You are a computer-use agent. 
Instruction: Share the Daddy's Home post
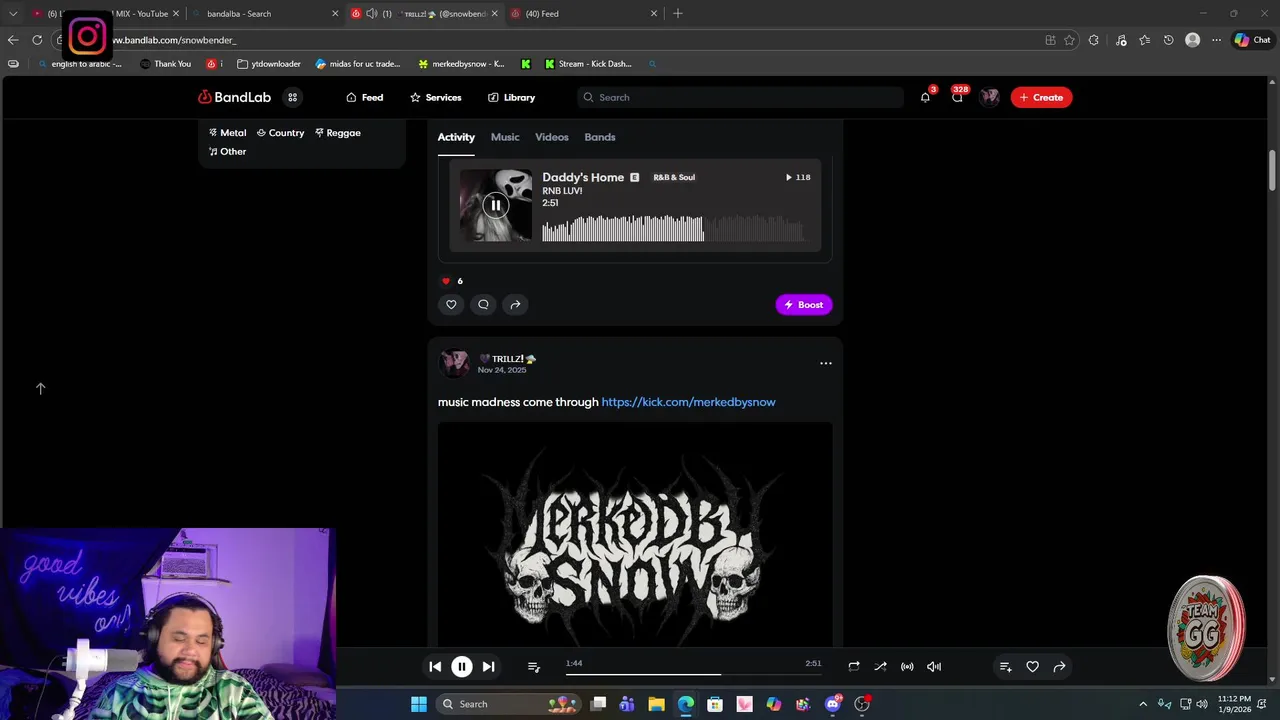[x=515, y=304]
